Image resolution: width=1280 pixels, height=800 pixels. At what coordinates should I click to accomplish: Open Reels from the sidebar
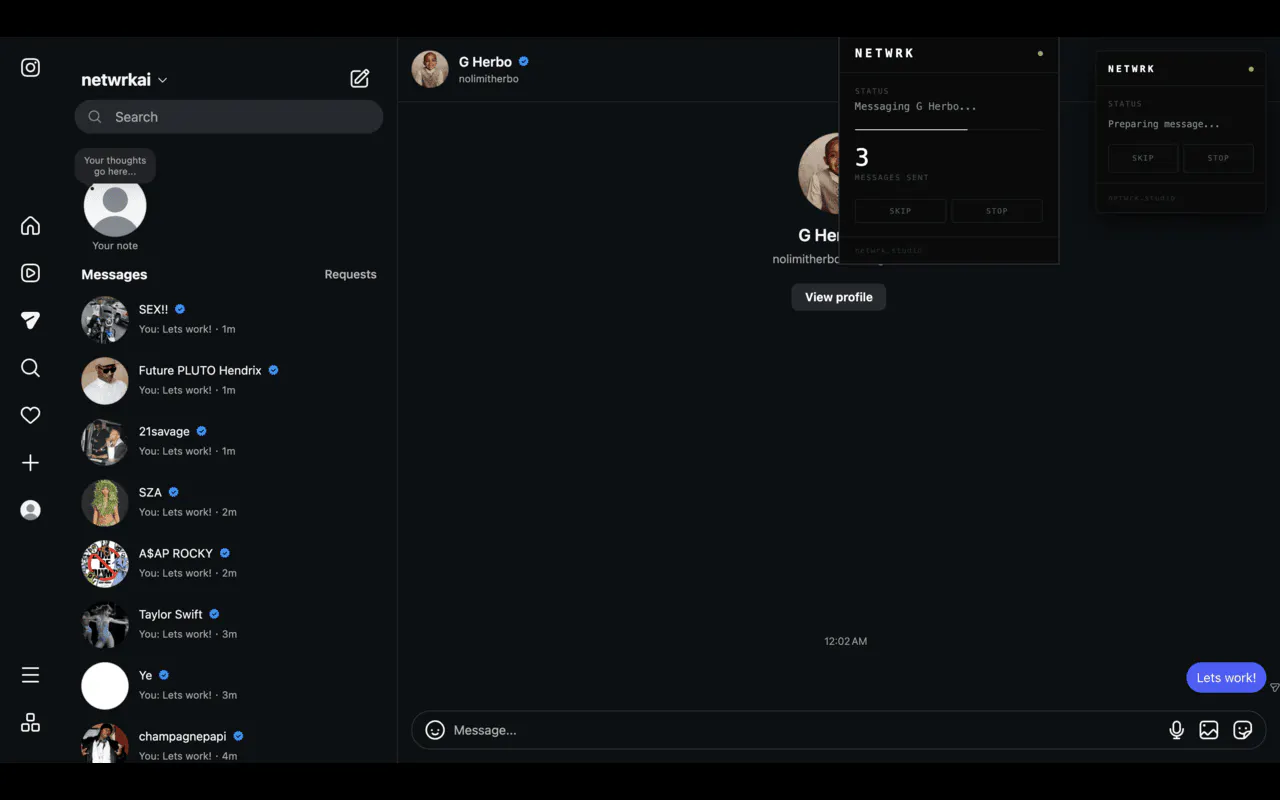click(31, 273)
